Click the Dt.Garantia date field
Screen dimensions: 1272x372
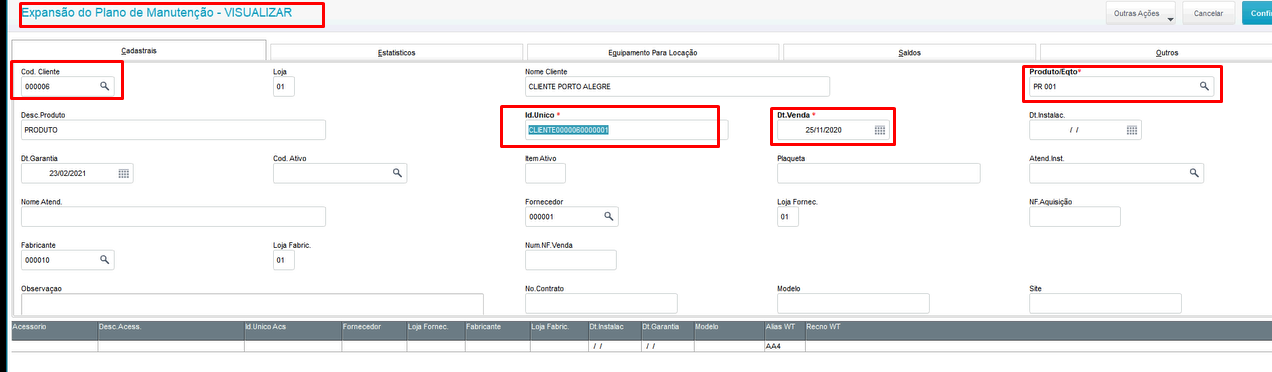pos(77,173)
